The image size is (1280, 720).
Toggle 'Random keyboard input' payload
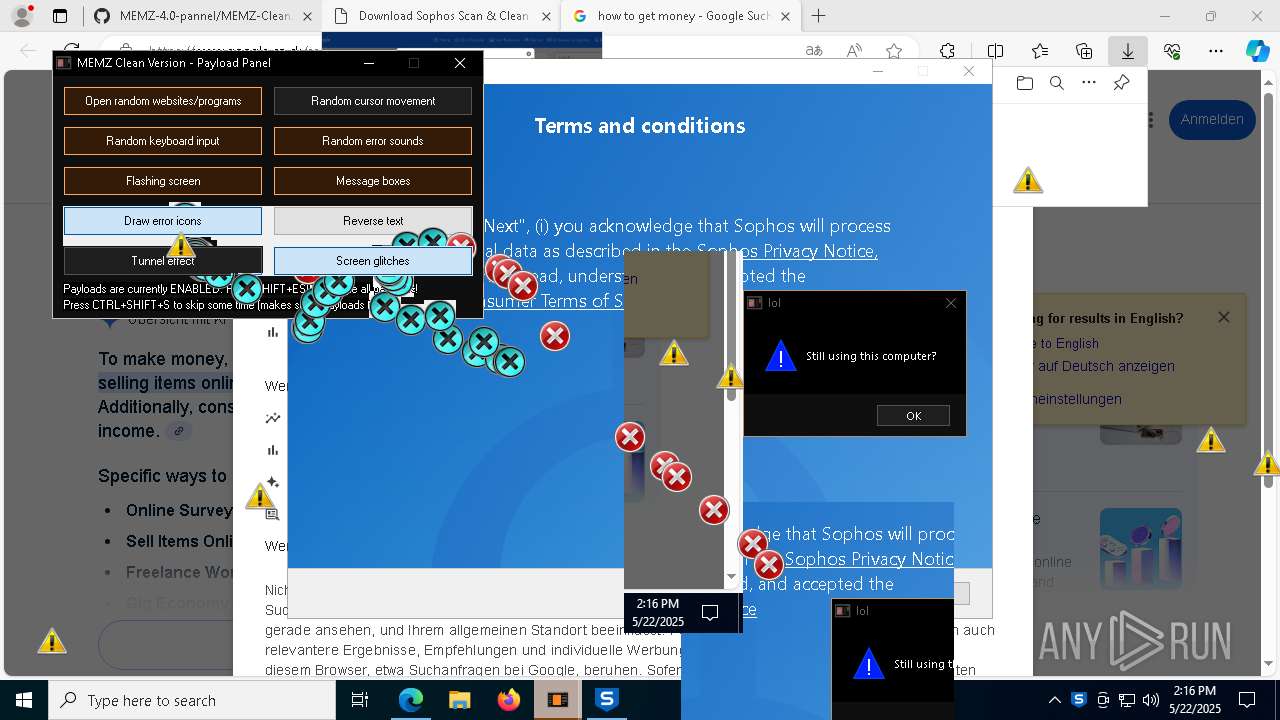pyautogui.click(x=163, y=141)
